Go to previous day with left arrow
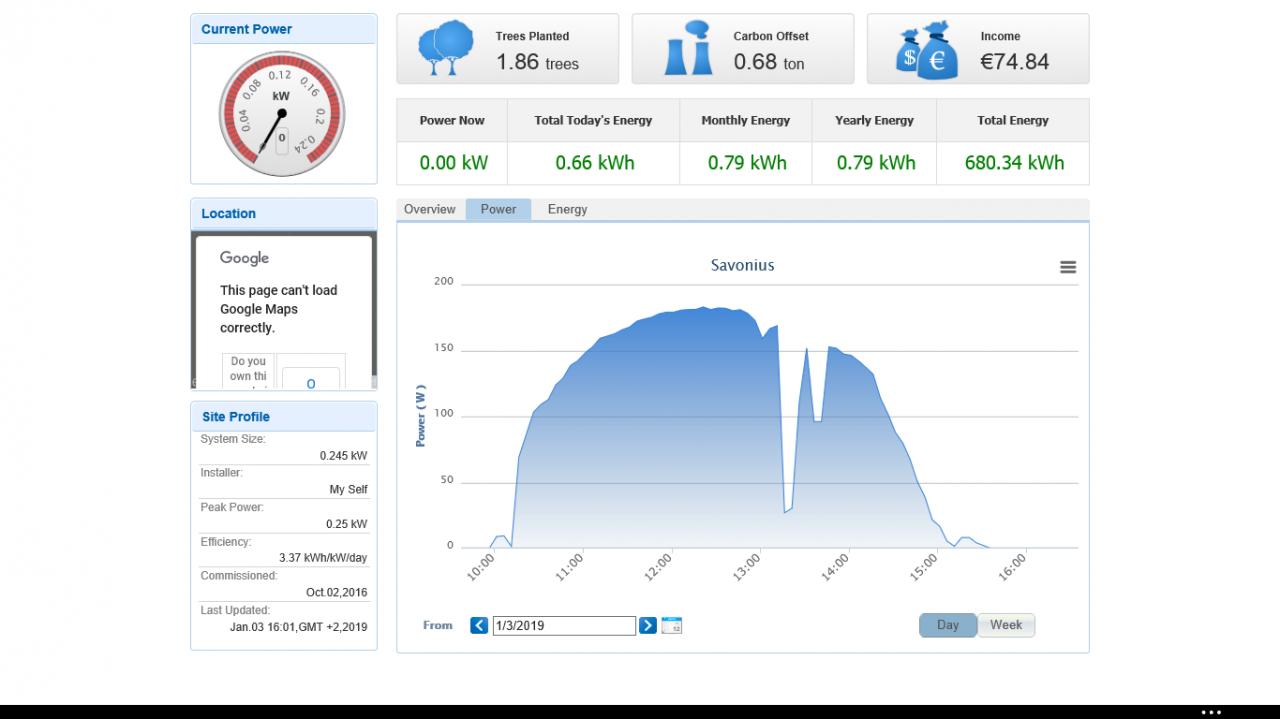 pos(479,626)
